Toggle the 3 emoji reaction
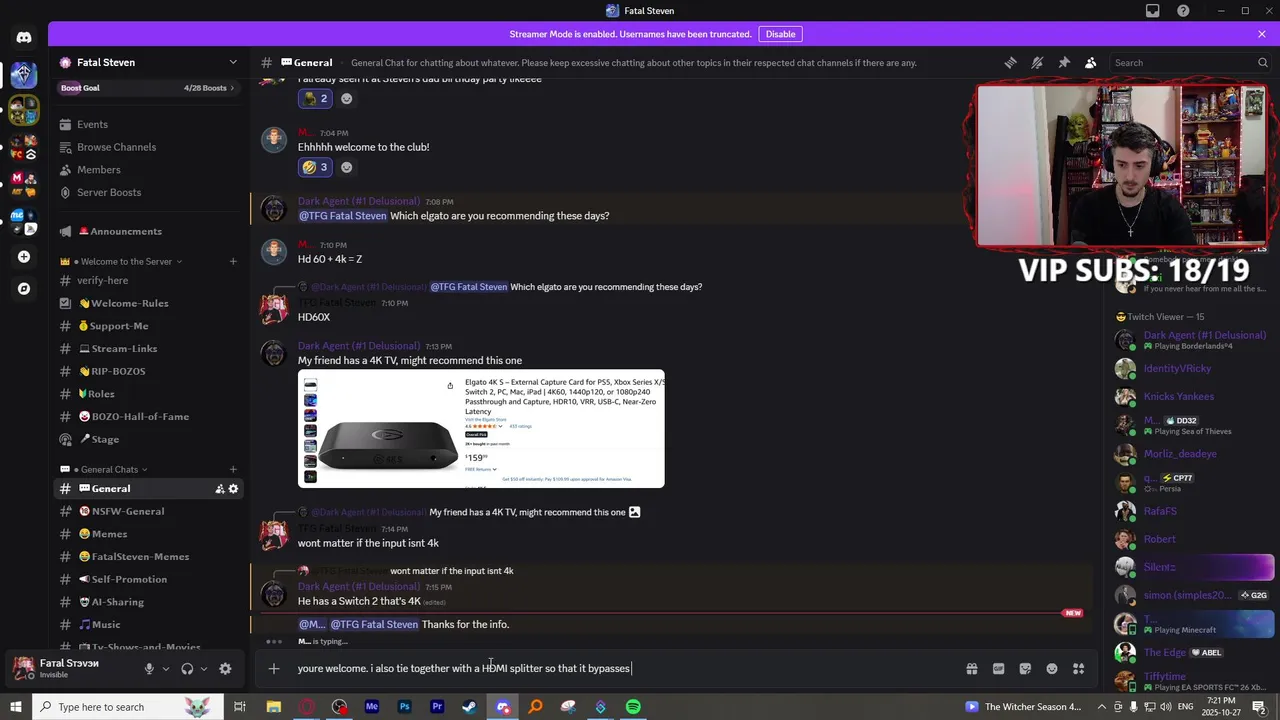The height and width of the screenshot is (720, 1280). pyautogui.click(x=315, y=167)
